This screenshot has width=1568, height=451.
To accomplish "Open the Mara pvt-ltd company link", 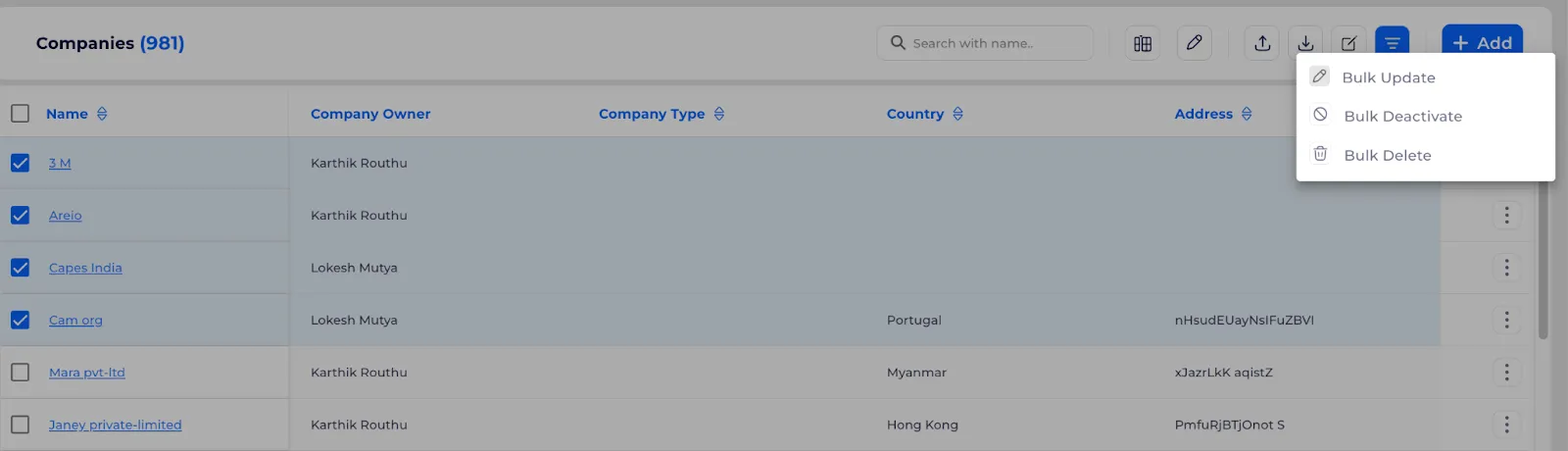I will (x=87, y=373).
